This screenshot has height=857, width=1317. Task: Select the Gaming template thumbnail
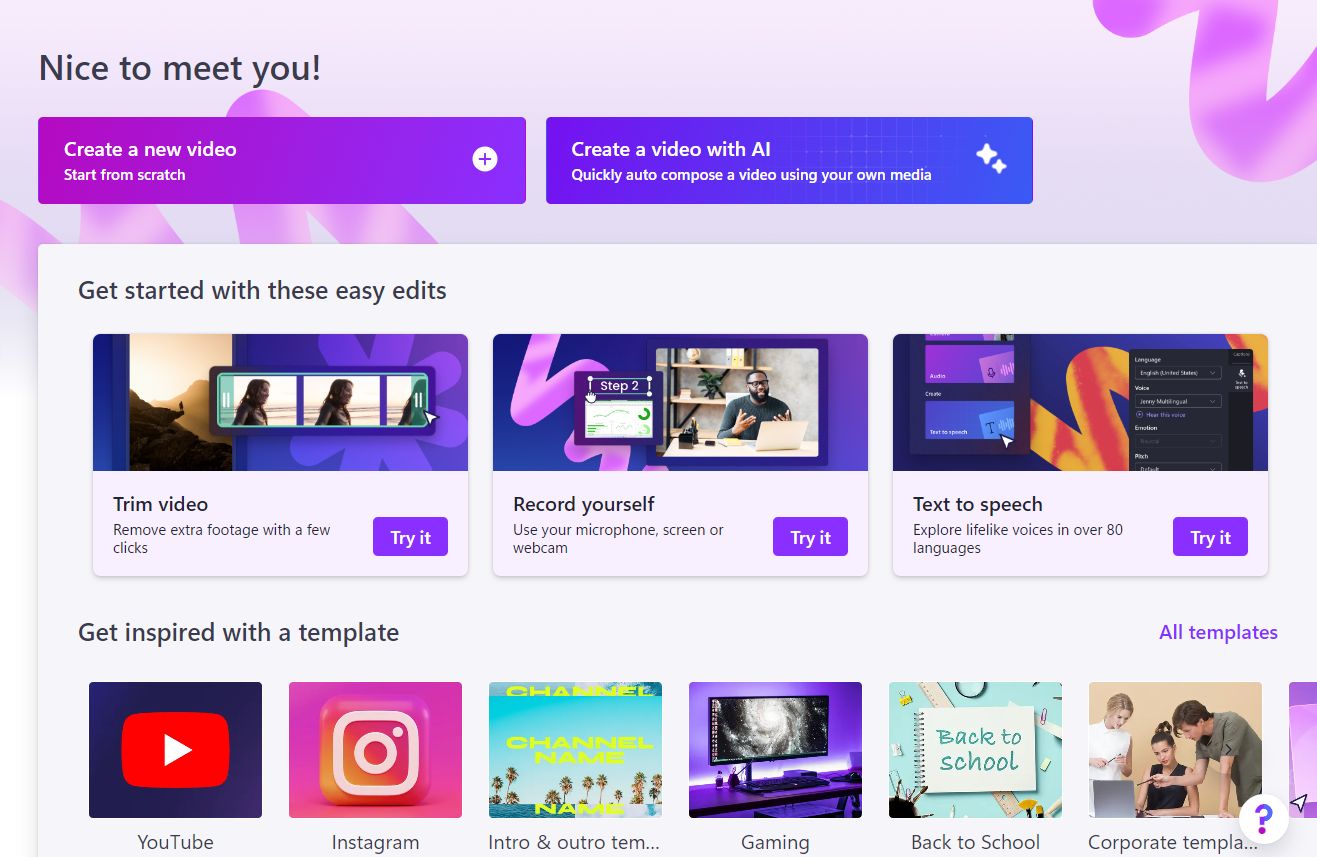click(775, 750)
